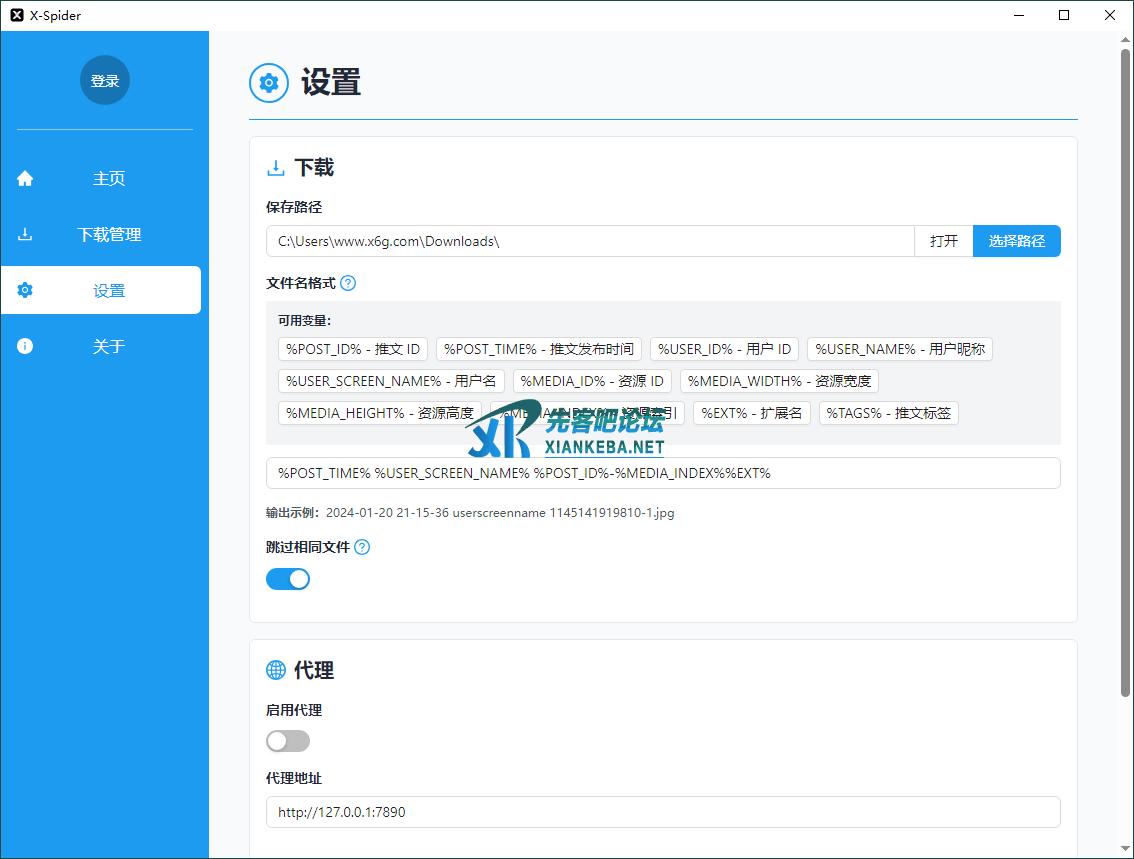Click the globe icon beside proxy heading

pyautogui.click(x=276, y=670)
